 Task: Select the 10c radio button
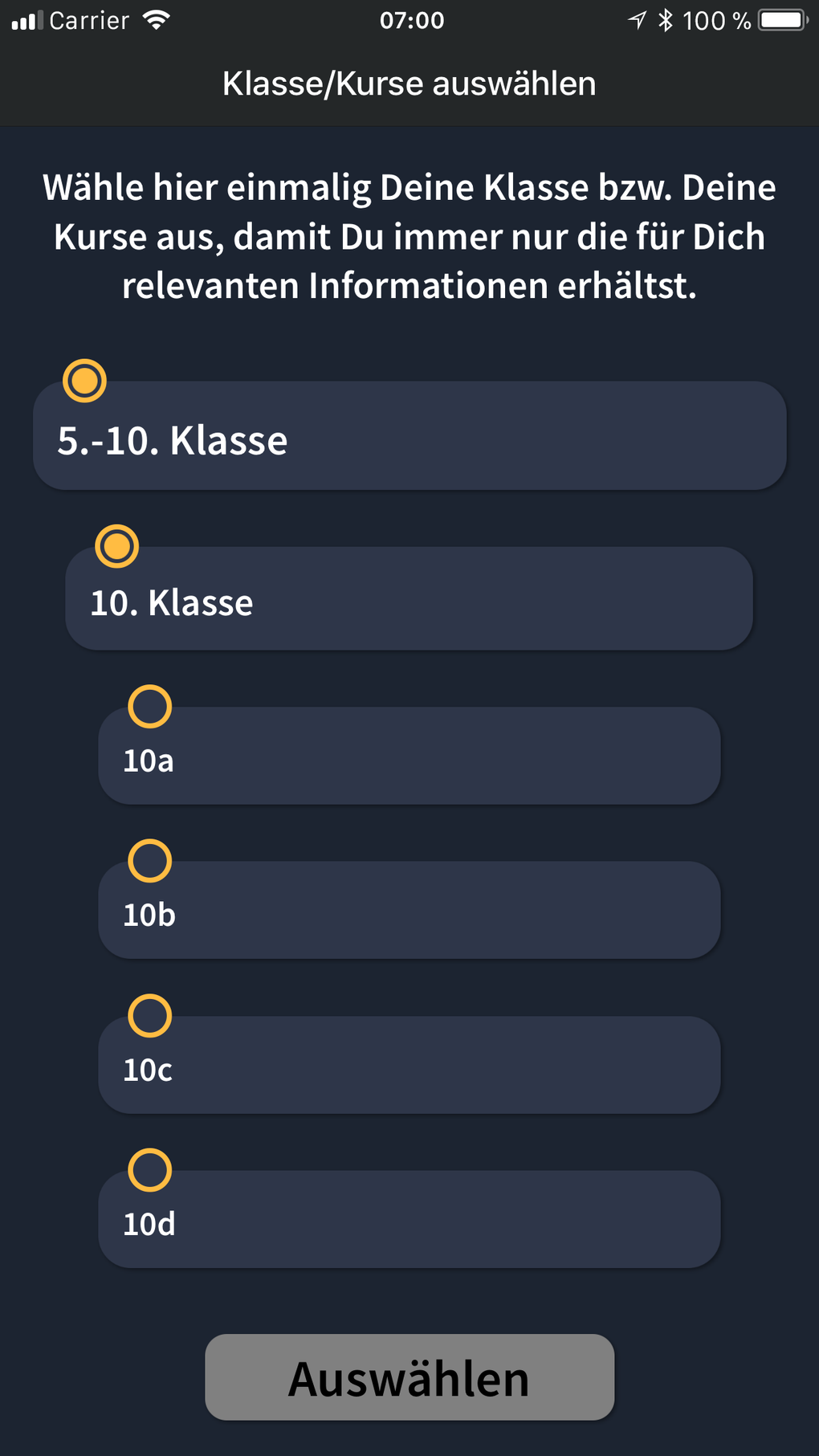[150, 1016]
